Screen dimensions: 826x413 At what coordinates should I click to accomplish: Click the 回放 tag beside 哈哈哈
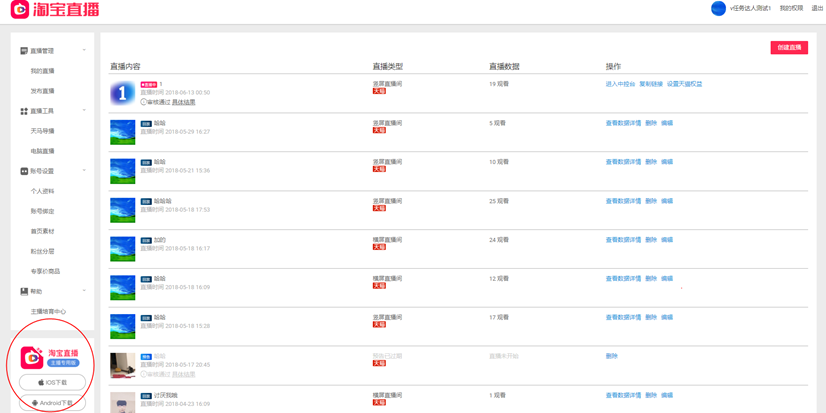(146, 201)
